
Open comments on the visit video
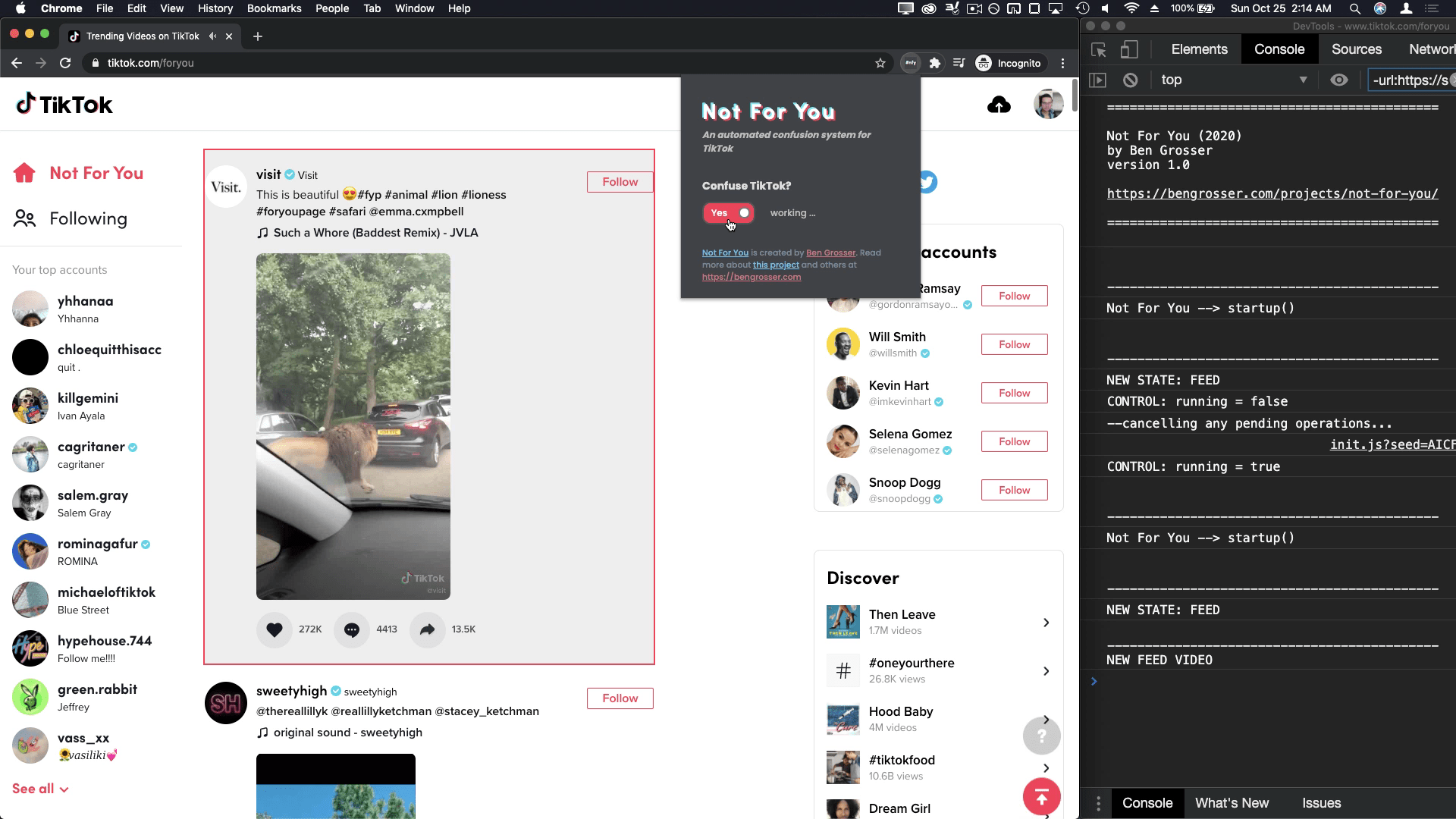click(x=352, y=629)
